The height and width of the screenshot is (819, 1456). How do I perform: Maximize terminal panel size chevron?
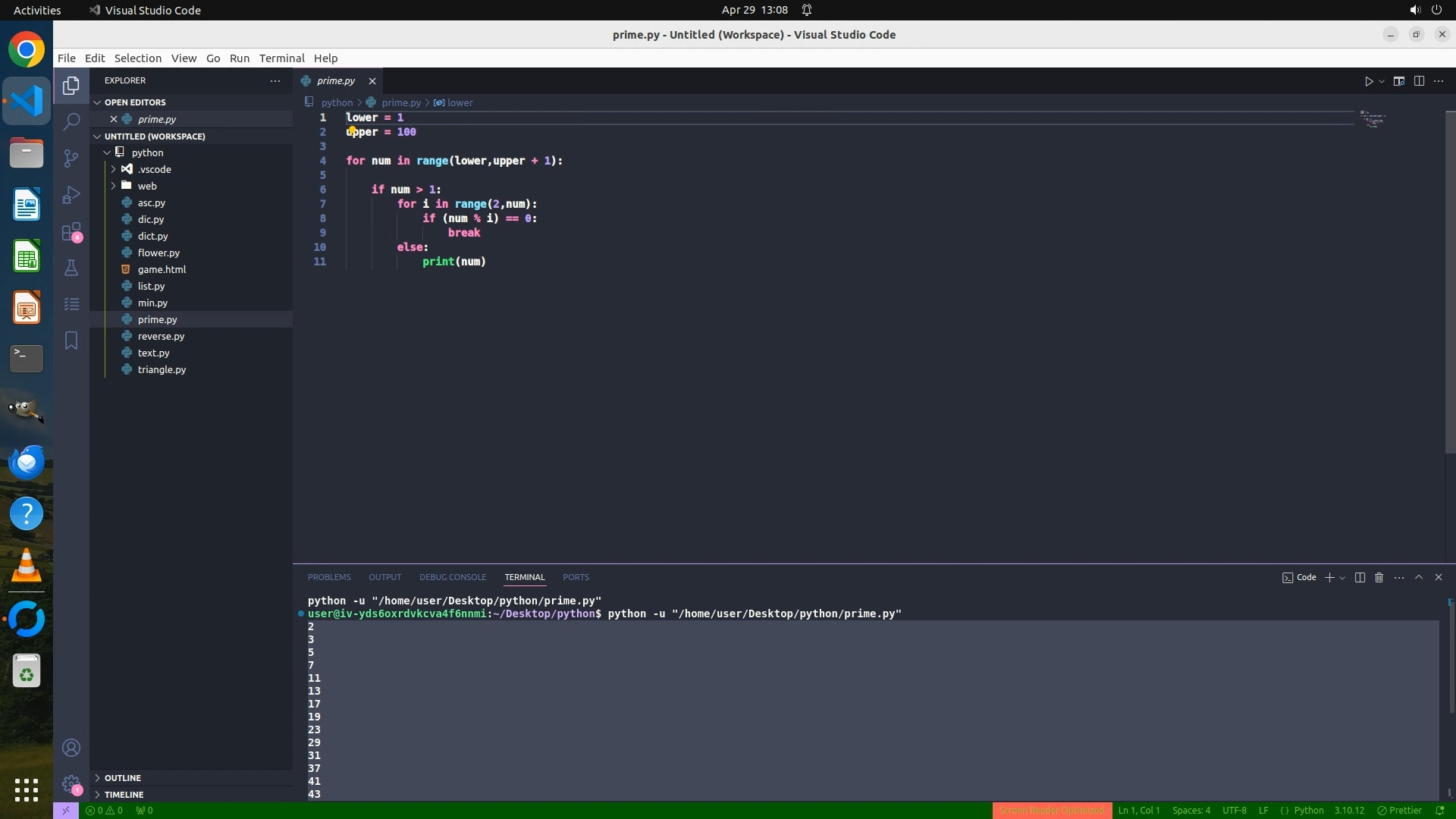1419,577
